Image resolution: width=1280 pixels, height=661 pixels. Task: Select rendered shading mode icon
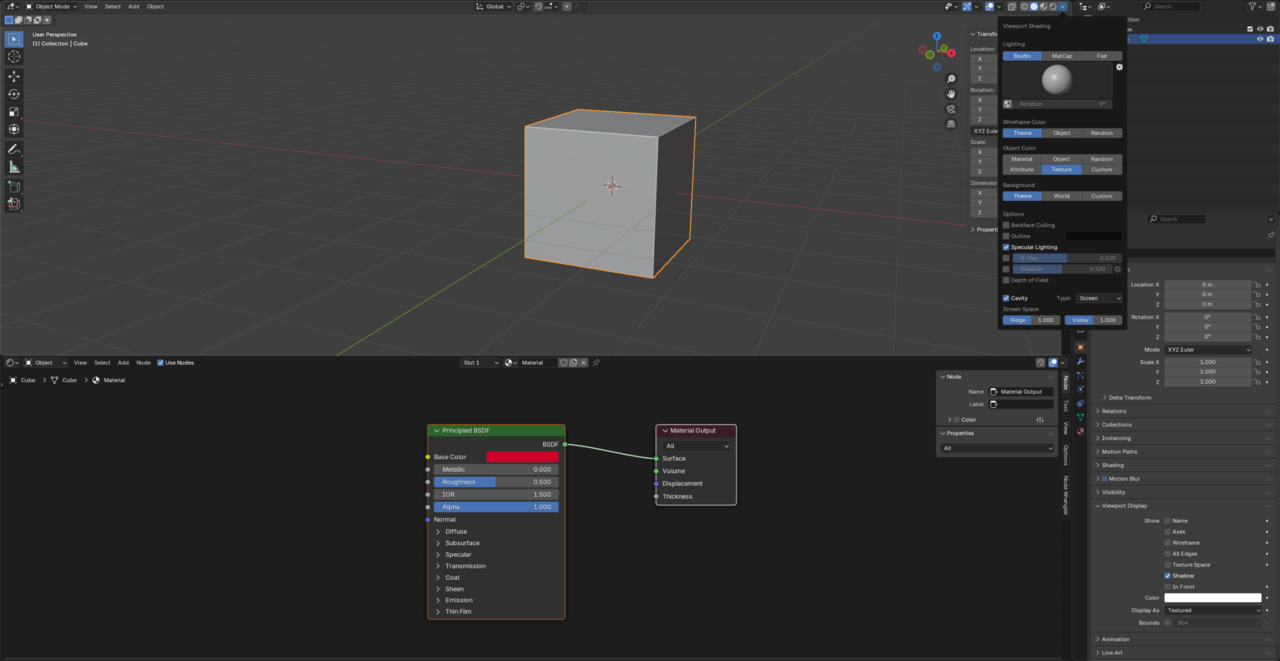tap(1053, 6)
